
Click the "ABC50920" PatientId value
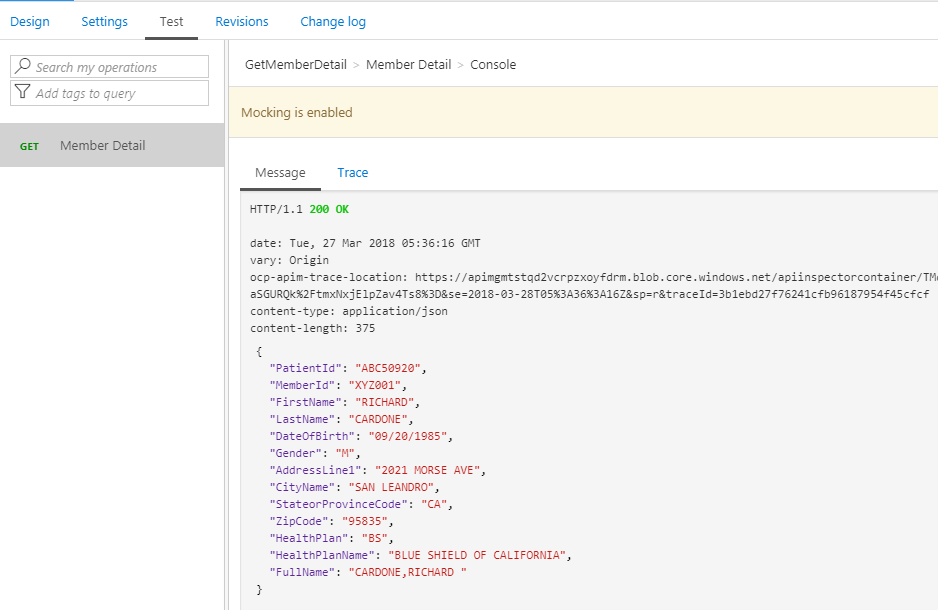[388, 368]
